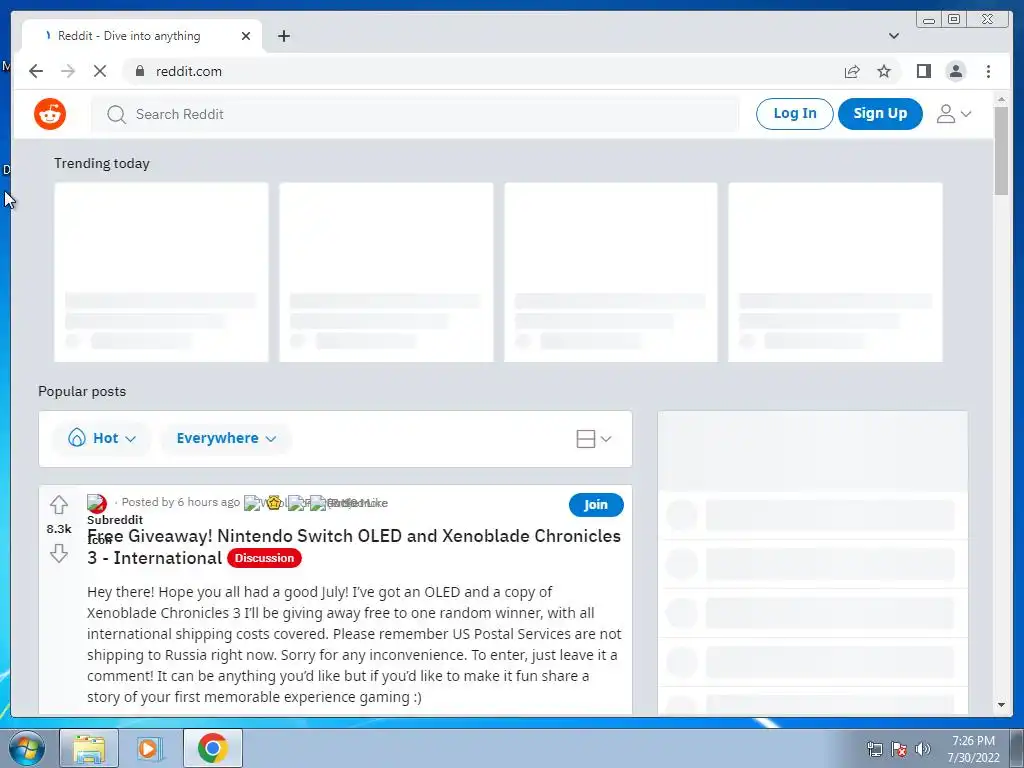Click the Sign Up button
Screen dimensions: 1024x768
[x=880, y=114]
